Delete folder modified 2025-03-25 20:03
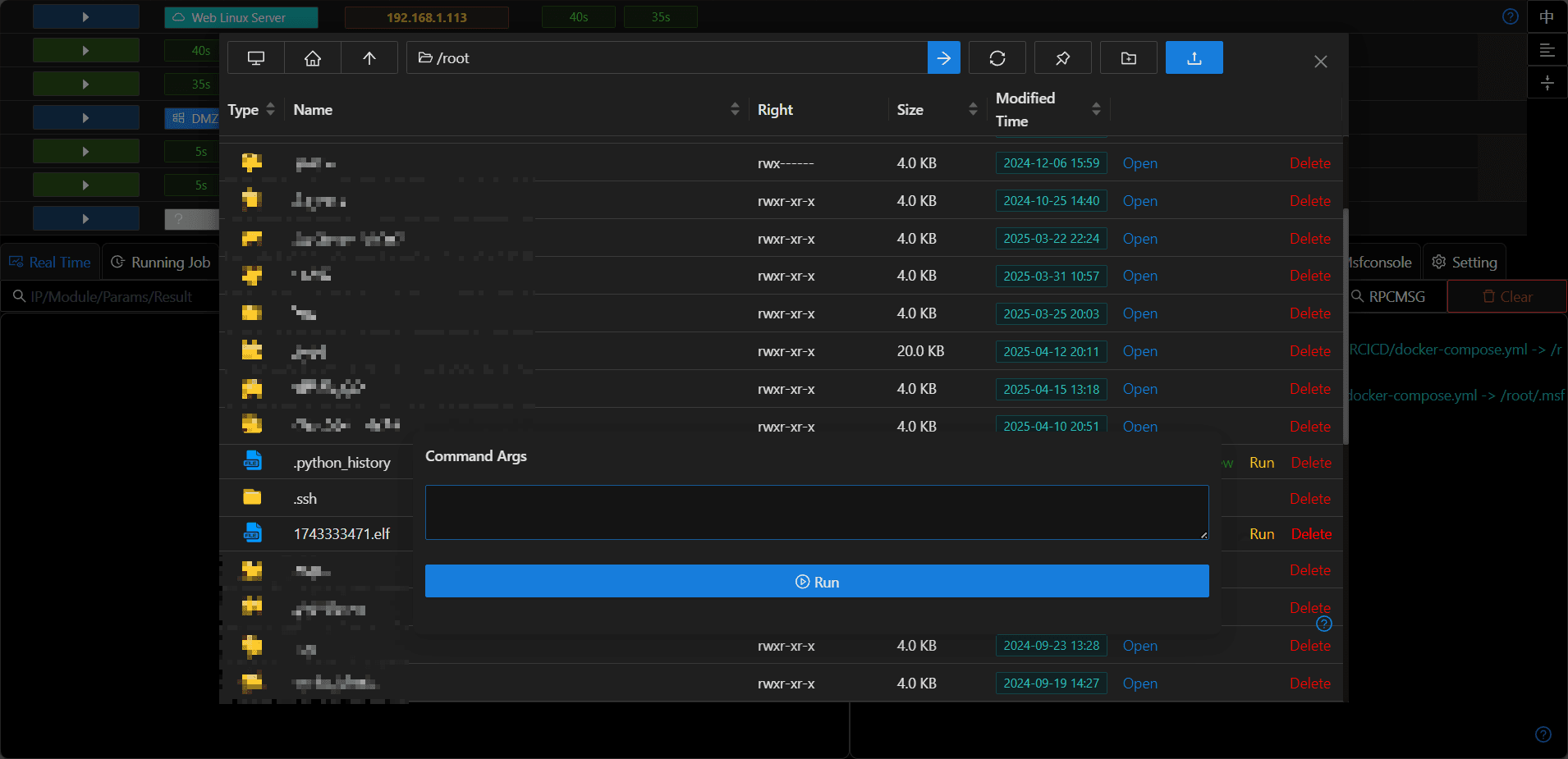 click(x=1310, y=313)
